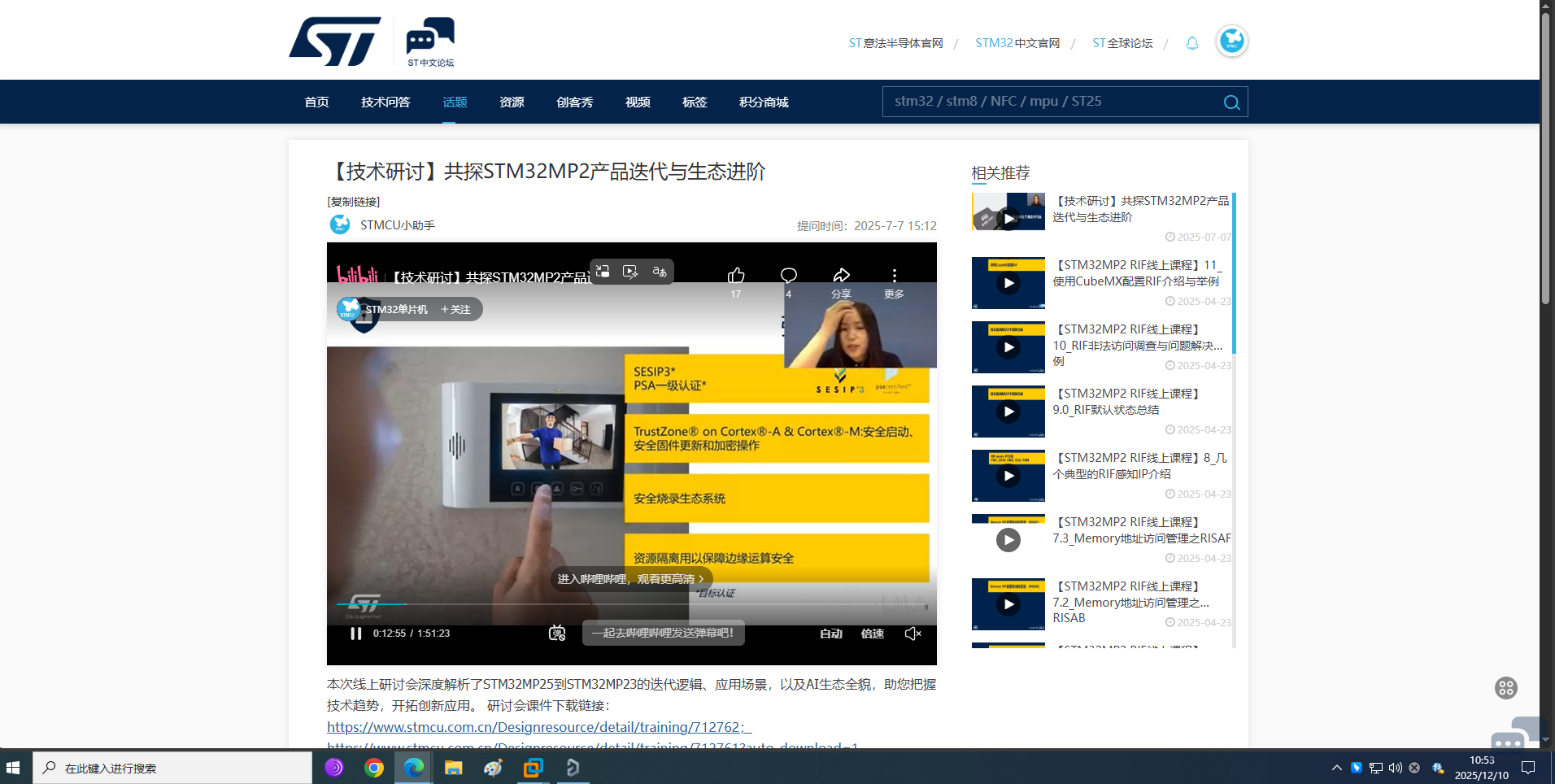Play the 共探STM32MP2产品迭代 related thumbnail
This screenshot has width=1555, height=784.
coord(1008,211)
